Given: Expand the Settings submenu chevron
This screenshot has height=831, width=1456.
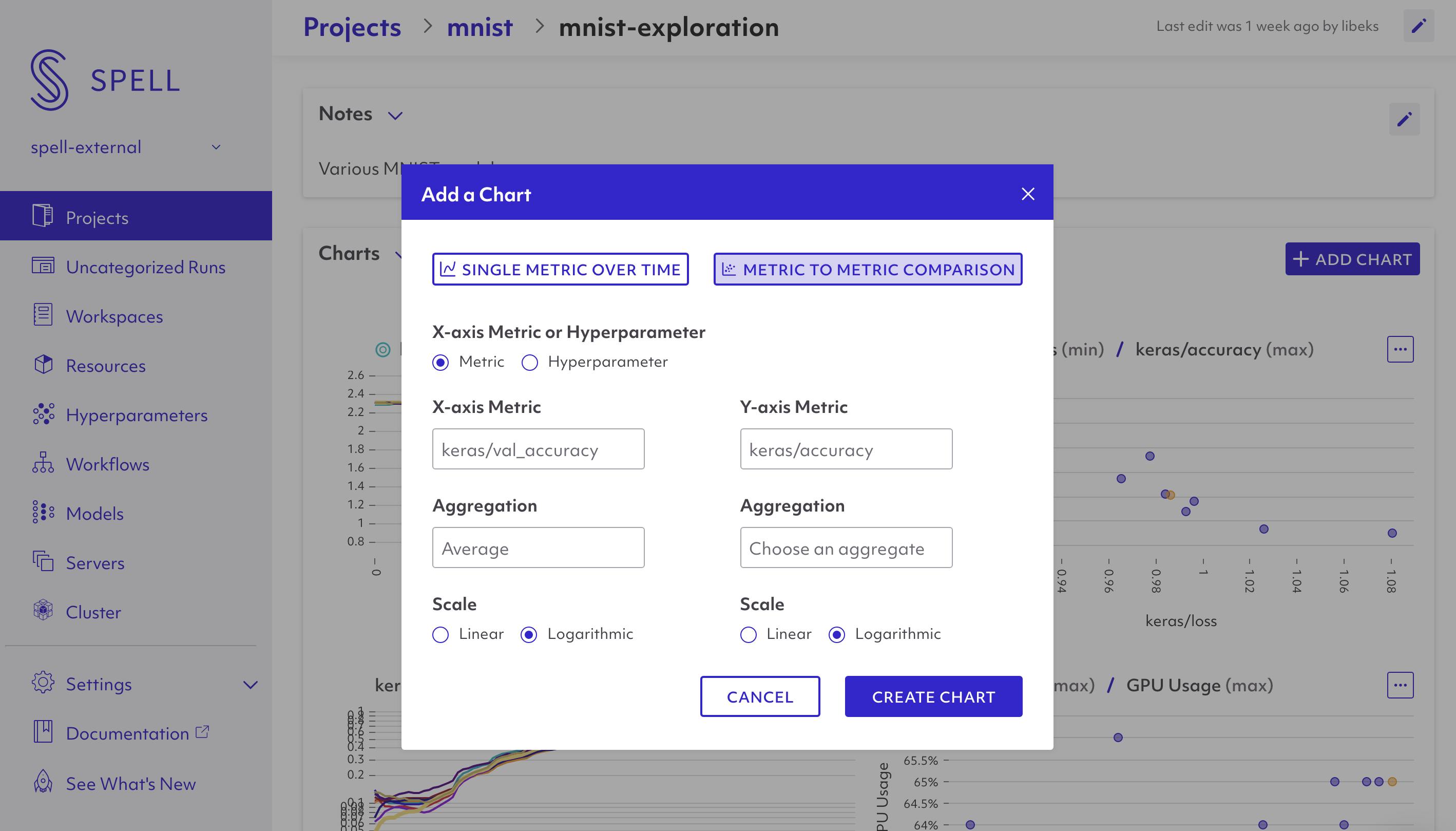Looking at the screenshot, I should [x=251, y=684].
